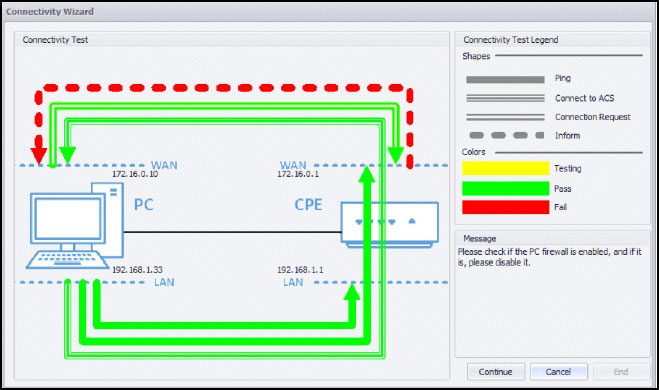Click the PC WAN address 172.16.0.10

(135, 174)
